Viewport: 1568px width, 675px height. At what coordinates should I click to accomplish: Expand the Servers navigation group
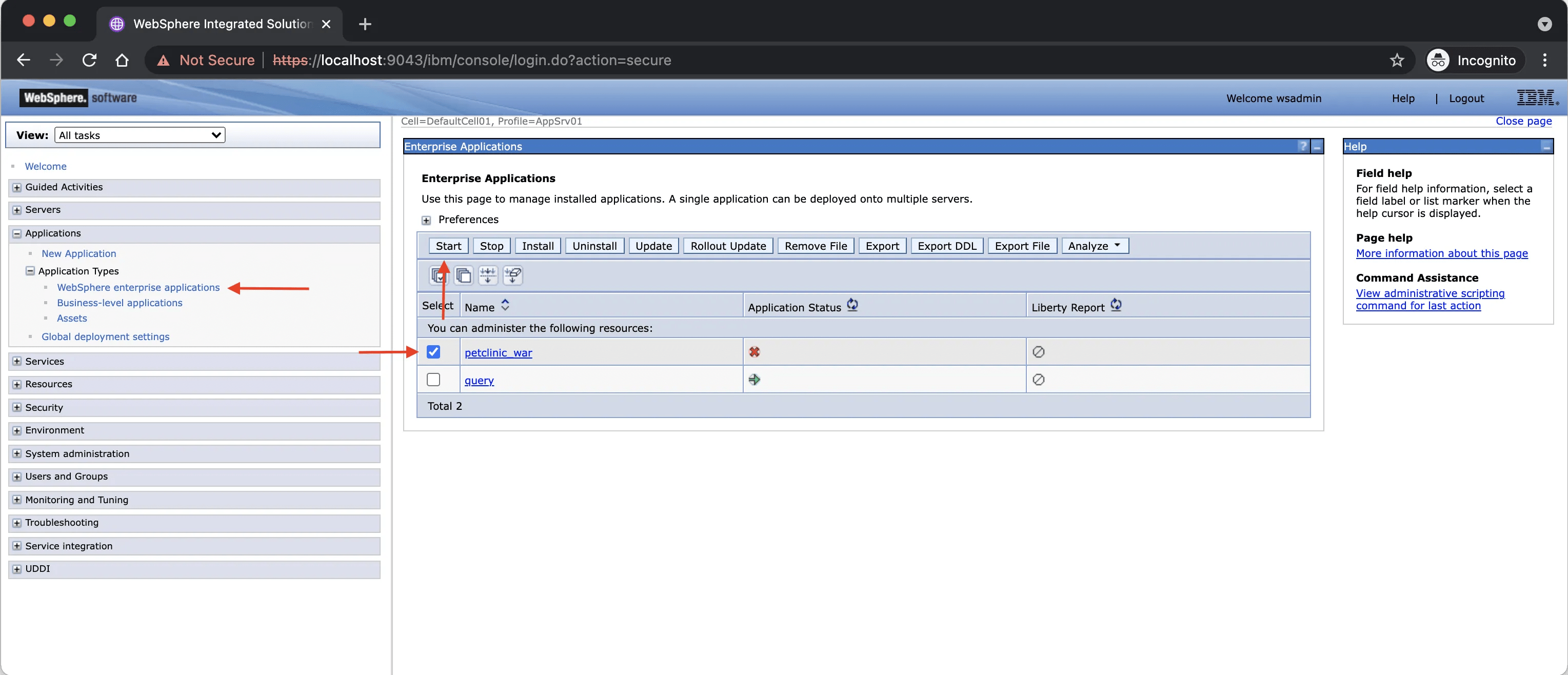click(17, 209)
